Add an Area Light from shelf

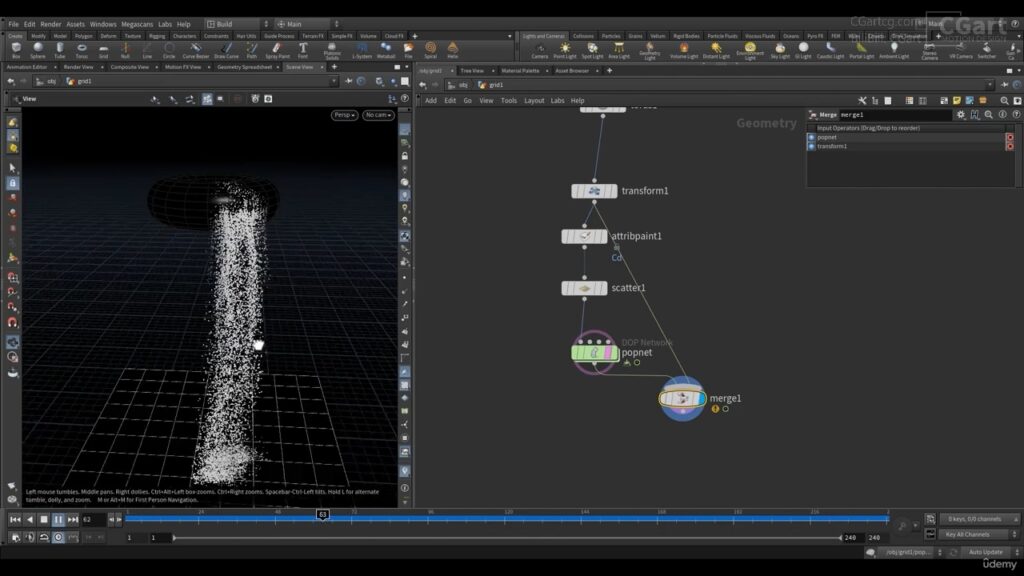coord(619,51)
